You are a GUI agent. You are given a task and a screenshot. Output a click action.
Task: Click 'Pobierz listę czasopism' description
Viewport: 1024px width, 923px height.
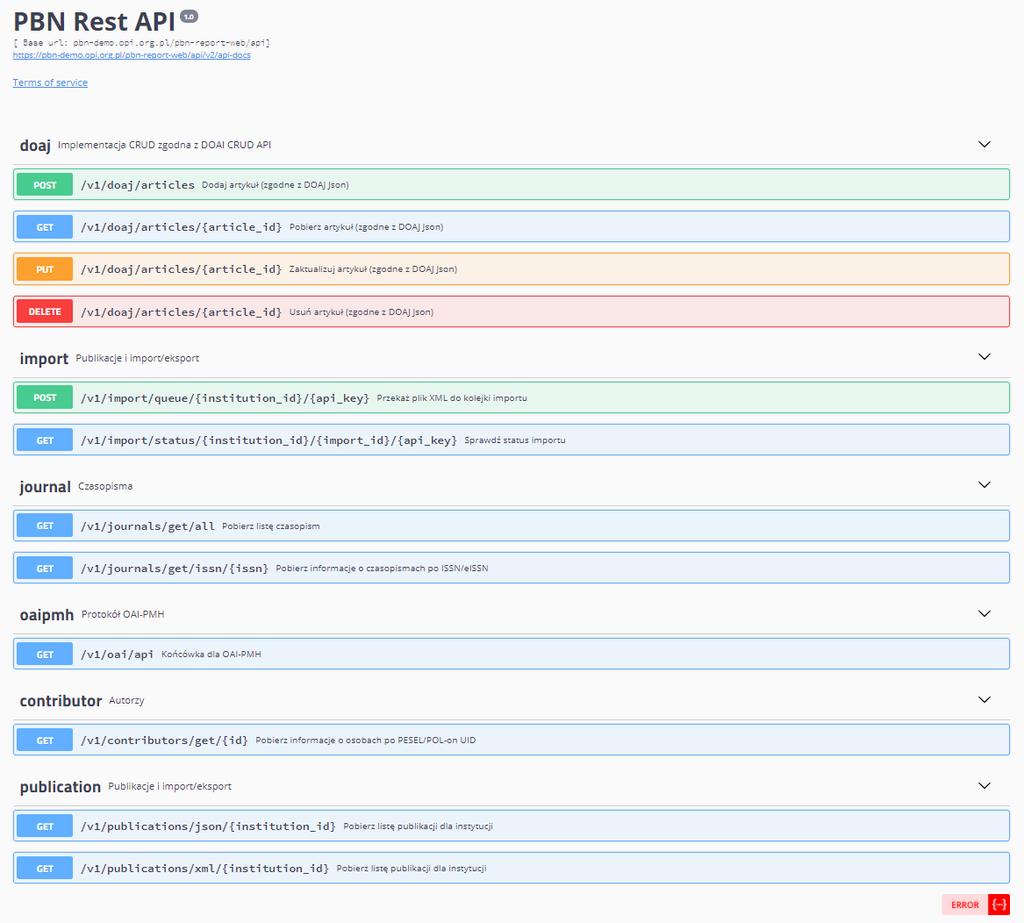click(x=271, y=526)
